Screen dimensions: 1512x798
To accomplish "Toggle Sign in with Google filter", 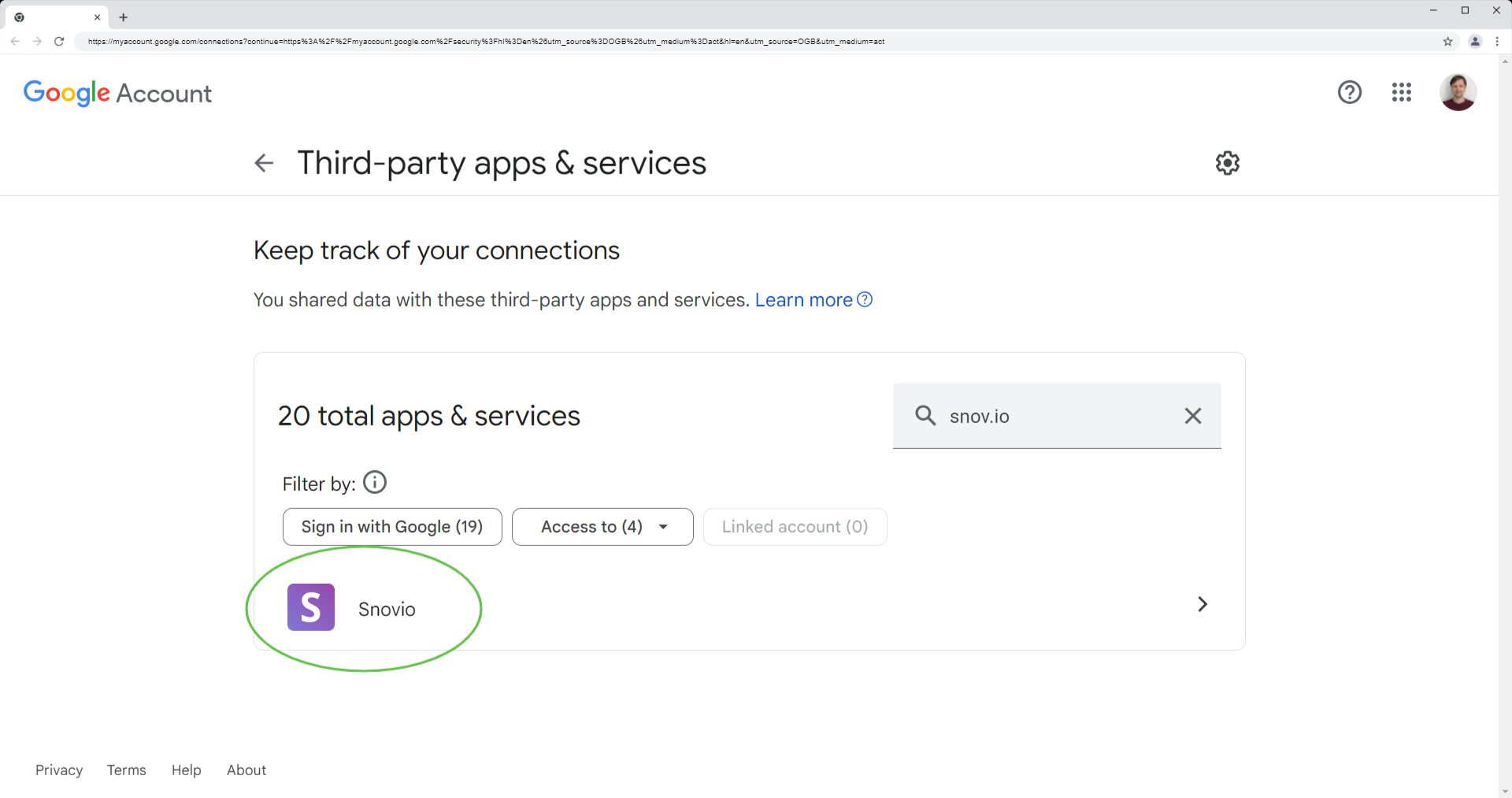I will pyautogui.click(x=392, y=527).
